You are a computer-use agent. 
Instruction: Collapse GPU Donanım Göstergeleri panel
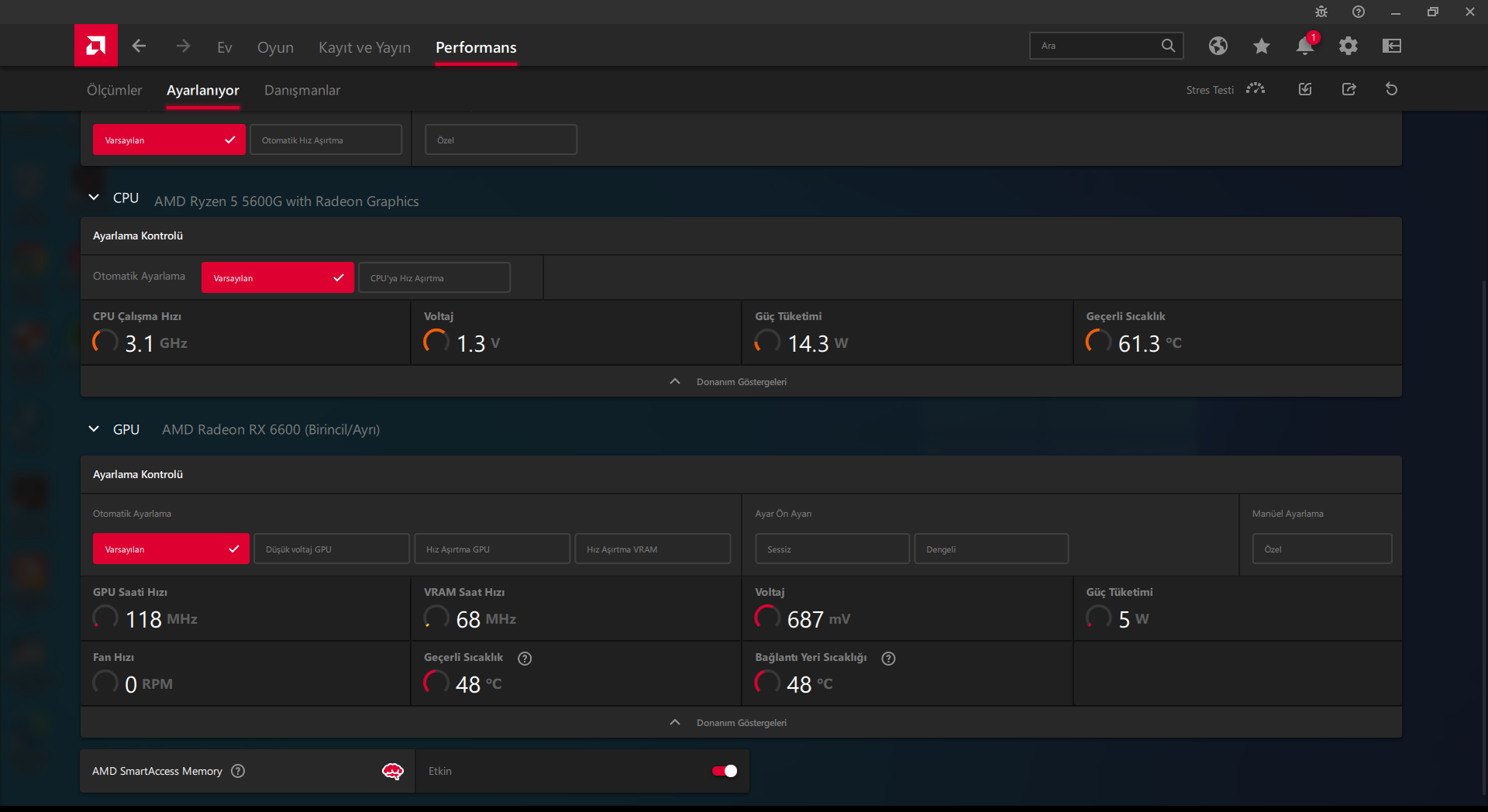(x=741, y=722)
